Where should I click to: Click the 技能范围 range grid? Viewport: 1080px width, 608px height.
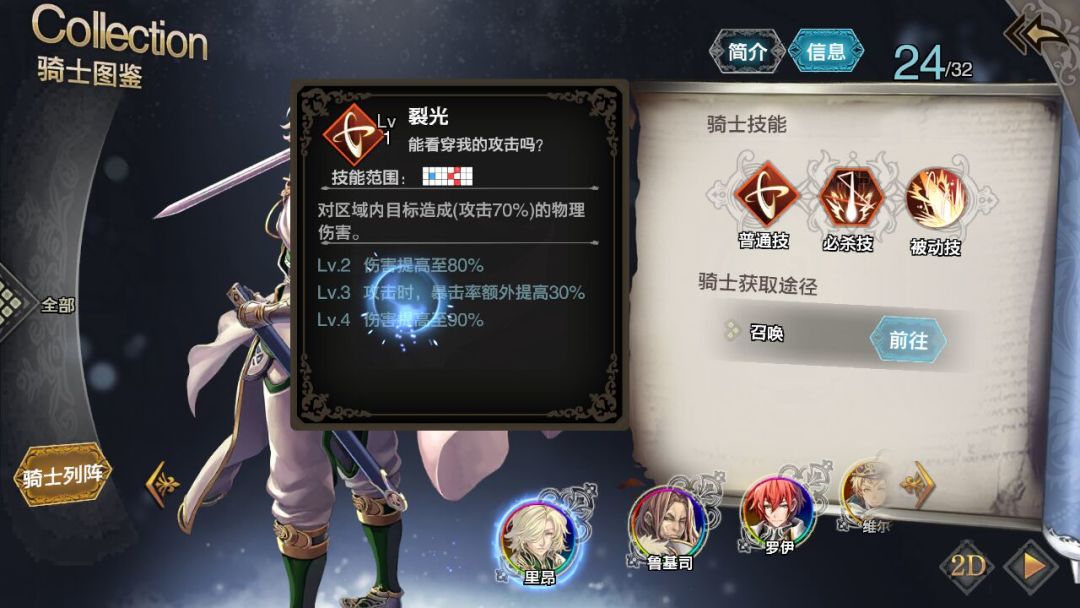(x=447, y=176)
